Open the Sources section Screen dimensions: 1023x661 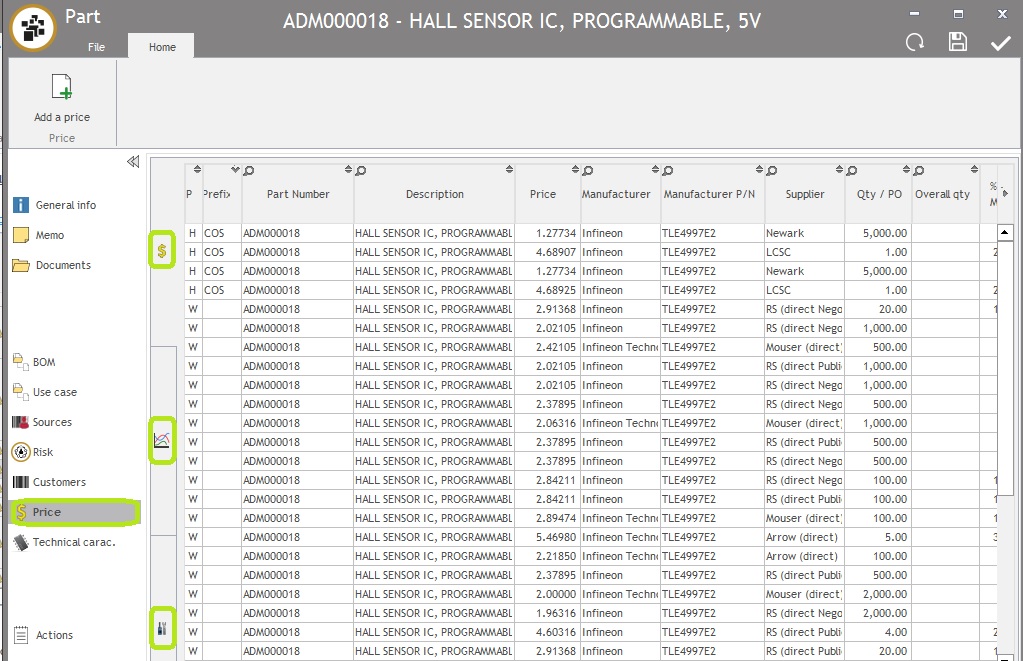tap(52, 422)
